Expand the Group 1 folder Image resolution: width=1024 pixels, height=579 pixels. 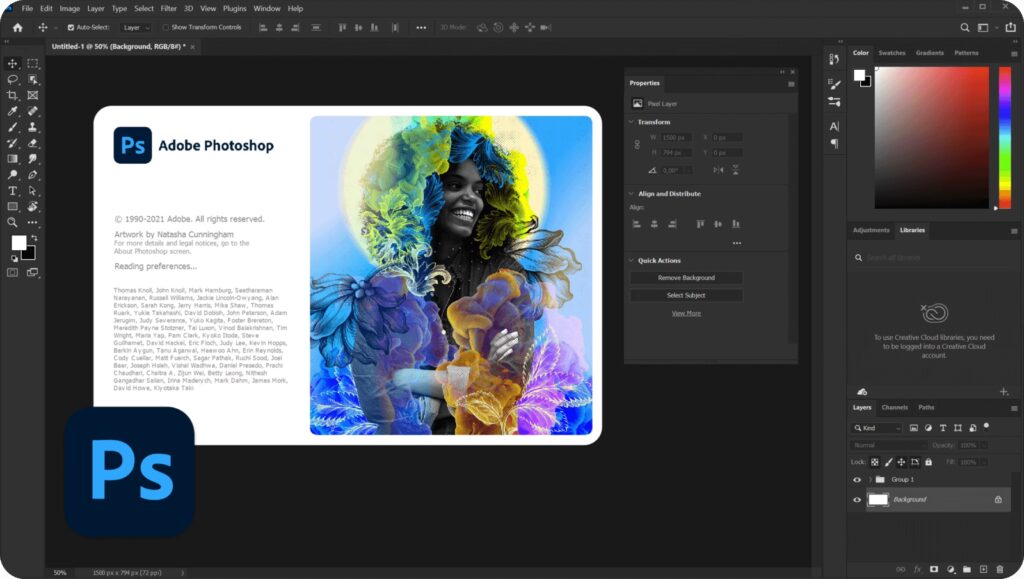click(870, 480)
